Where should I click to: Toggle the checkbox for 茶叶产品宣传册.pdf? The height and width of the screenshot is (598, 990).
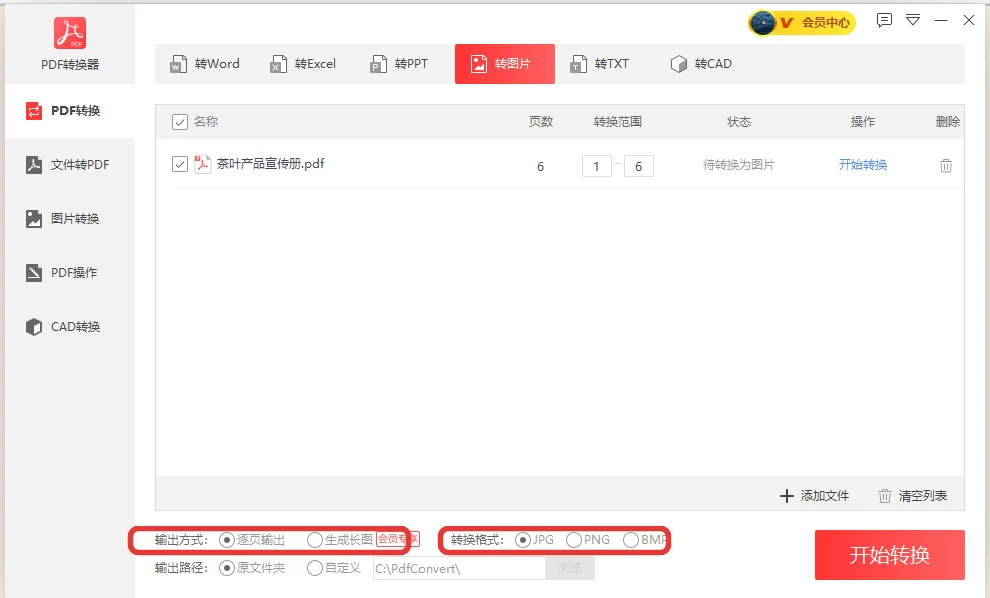[x=180, y=164]
